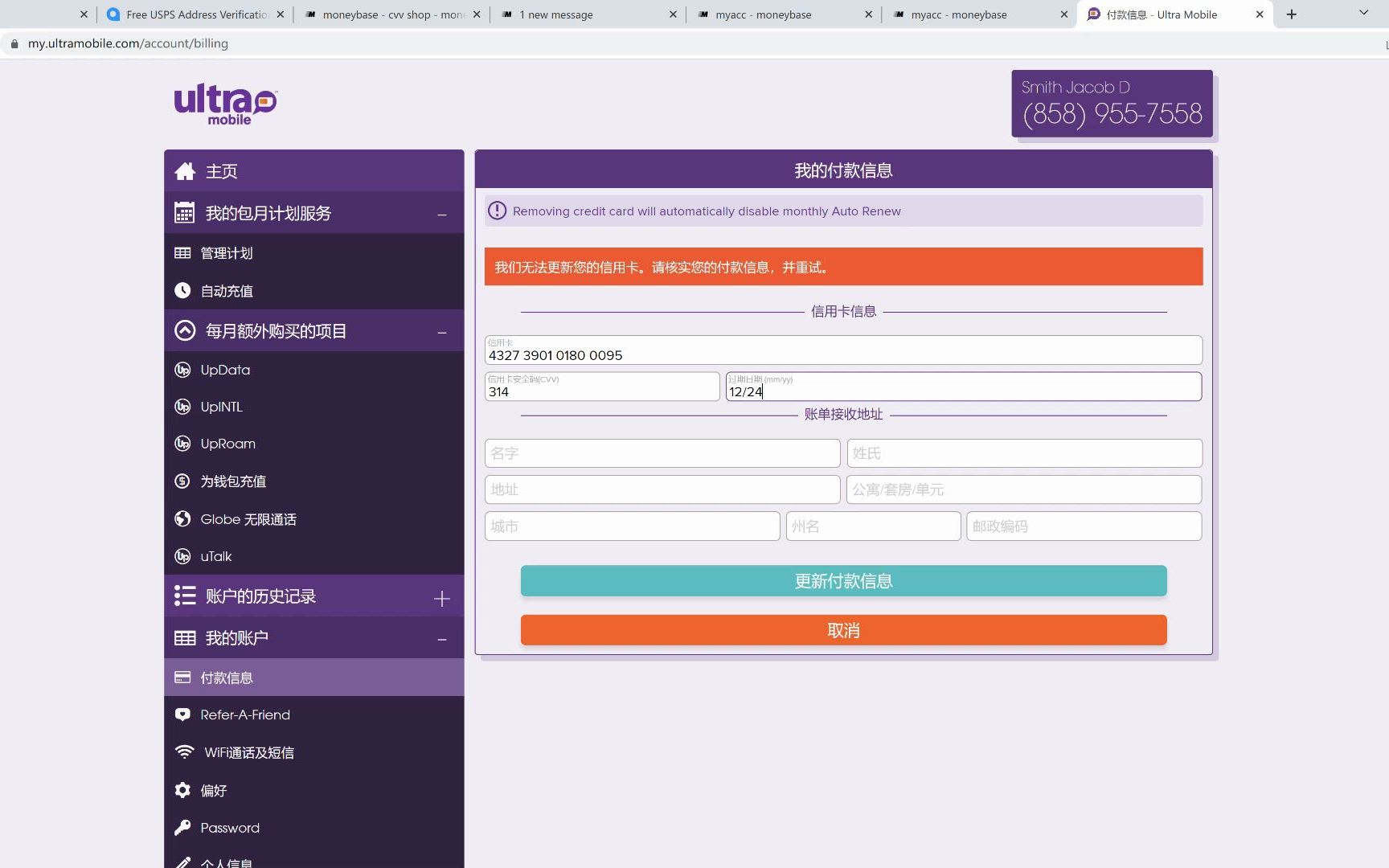Click the globe icon beside Globe 无限通话
The width and height of the screenshot is (1389, 868).
[x=182, y=518]
